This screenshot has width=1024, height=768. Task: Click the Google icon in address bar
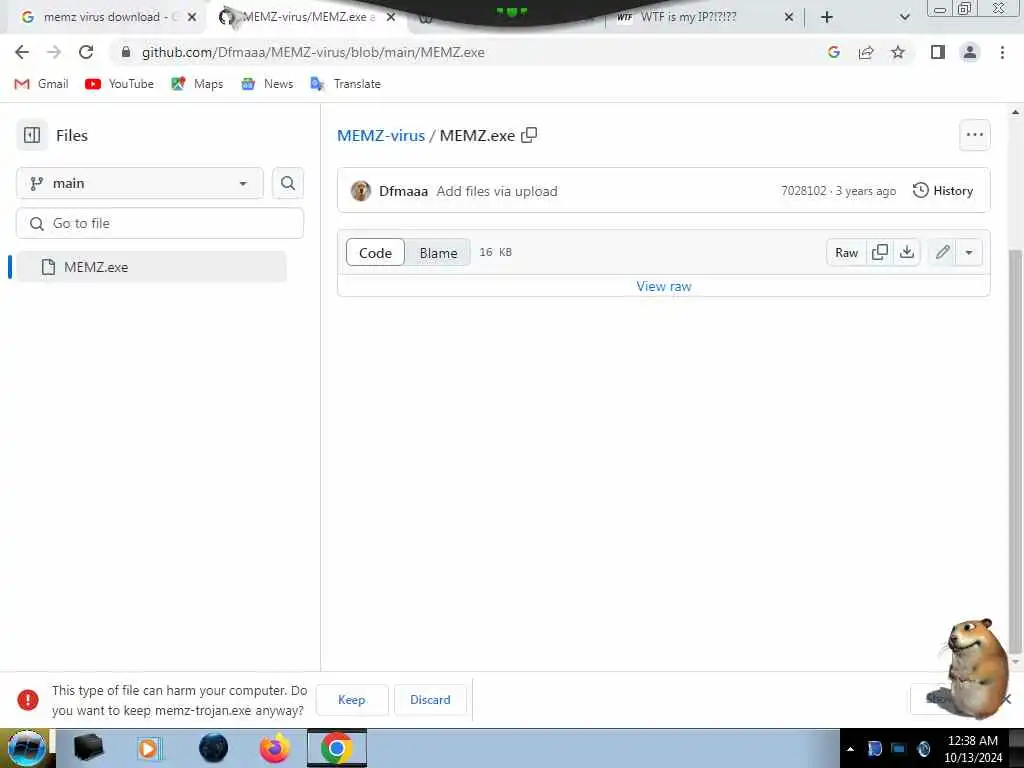pyautogui.click(x=833, y=52)
